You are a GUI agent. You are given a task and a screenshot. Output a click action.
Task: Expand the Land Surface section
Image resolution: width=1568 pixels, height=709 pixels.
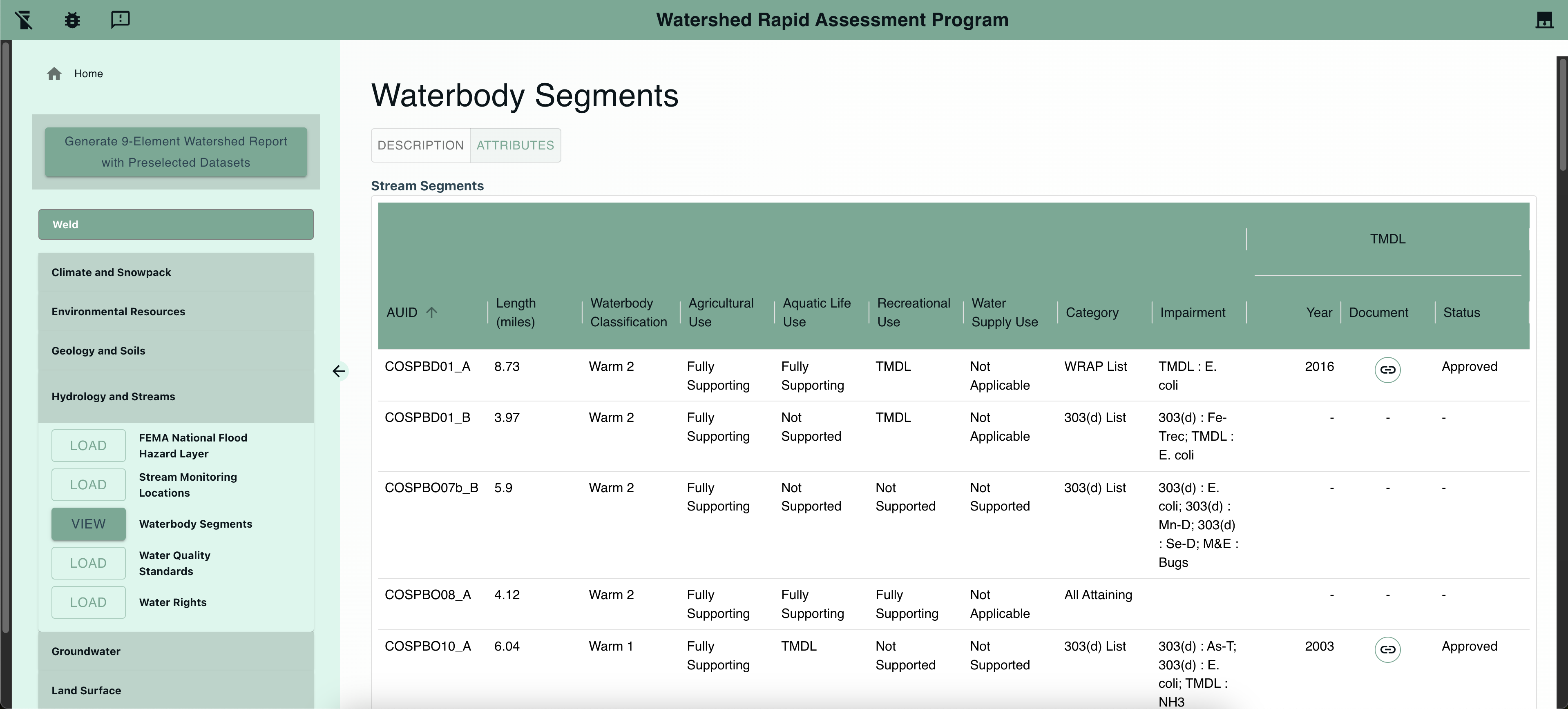pyautogui.click(x=176, y=690)
